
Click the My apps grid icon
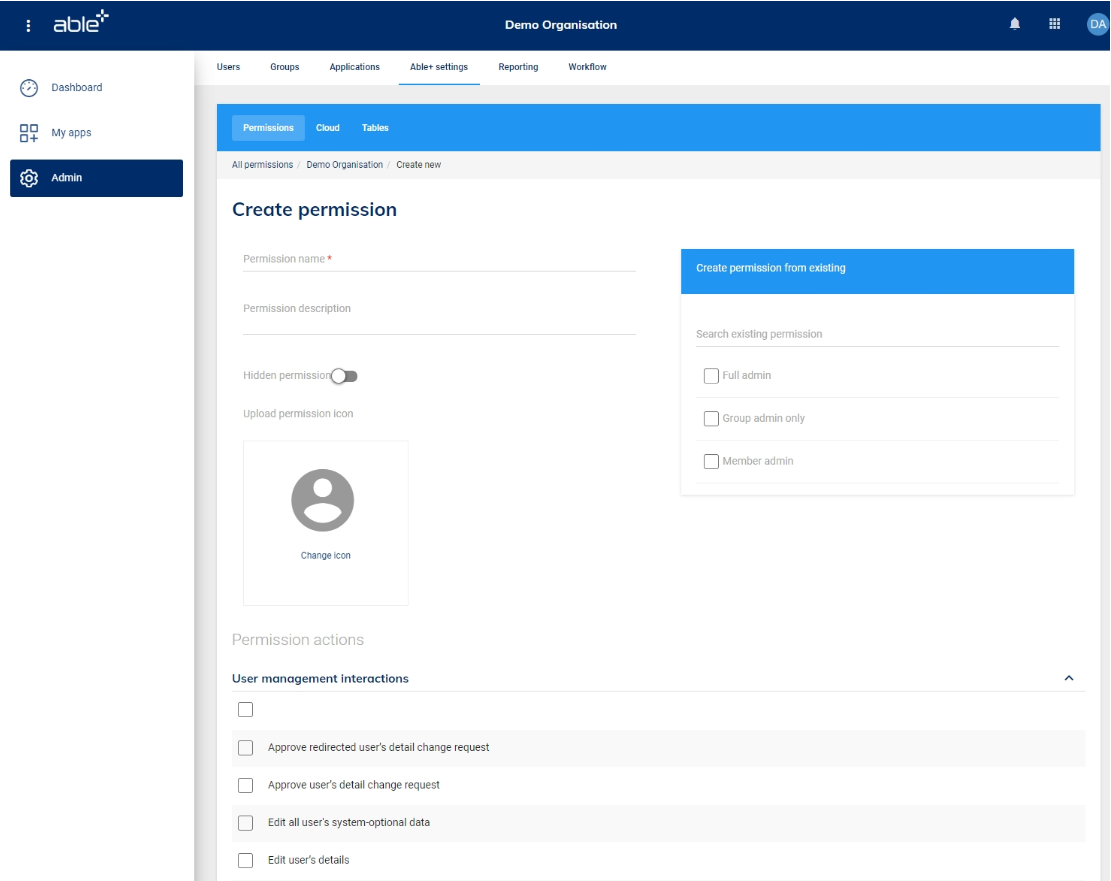[x=29, y=133]
